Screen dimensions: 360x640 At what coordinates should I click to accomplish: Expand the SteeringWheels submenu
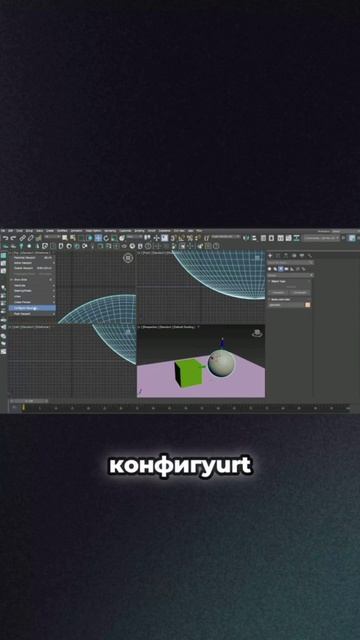click(33, 291)
